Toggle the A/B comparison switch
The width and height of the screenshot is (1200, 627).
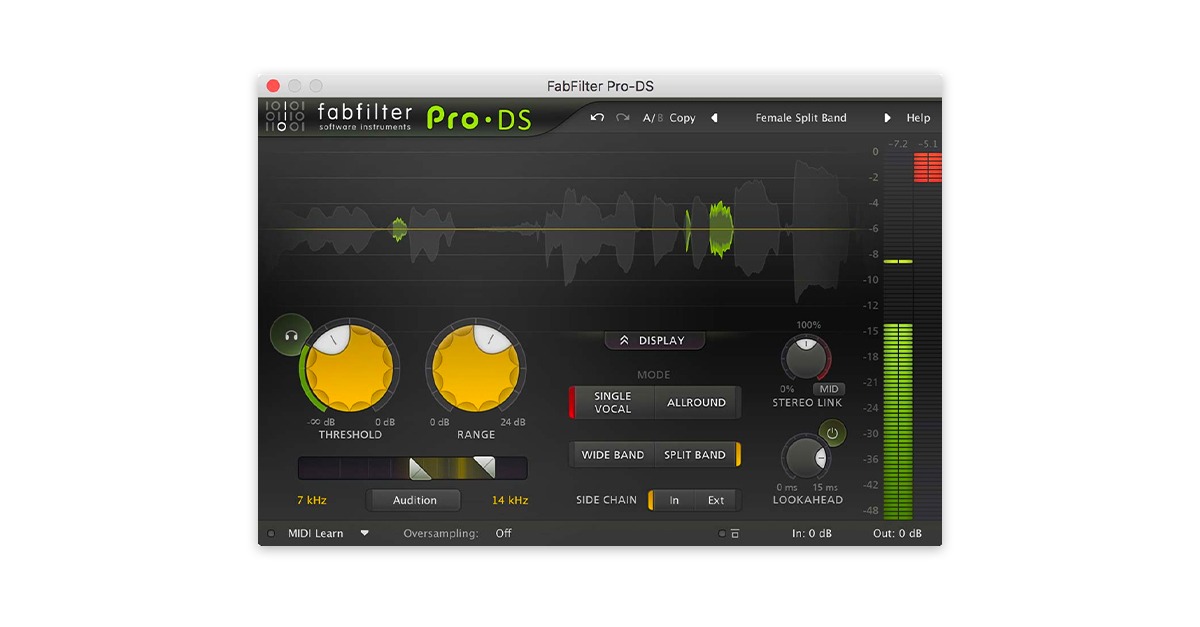click(652, 118)
